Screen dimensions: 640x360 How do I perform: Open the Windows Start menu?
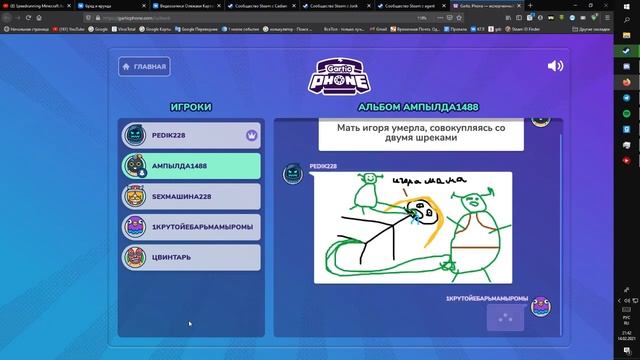tap(627, 6)
